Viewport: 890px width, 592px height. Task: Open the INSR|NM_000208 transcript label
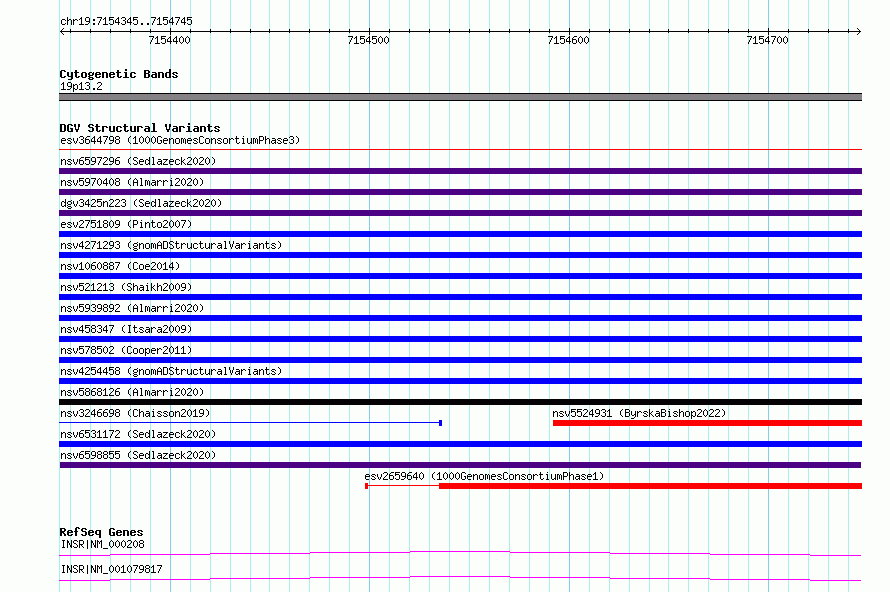click(x=102, y=544)
